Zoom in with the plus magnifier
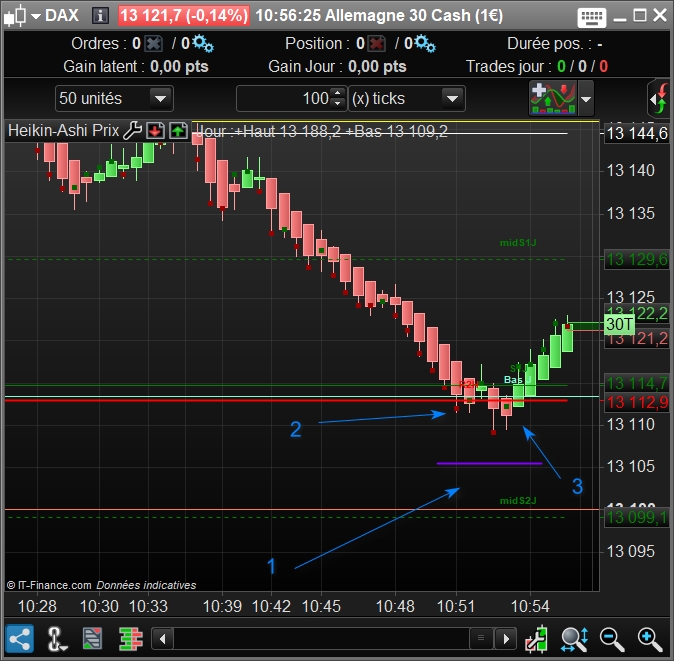This screenshot has width=674, height=661. pos(650,639)
